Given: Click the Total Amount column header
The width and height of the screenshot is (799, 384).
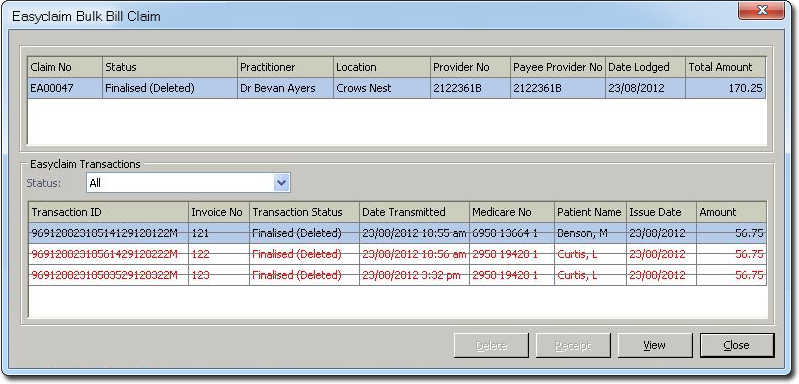Looking at the screenshot, I should (725, 67).
